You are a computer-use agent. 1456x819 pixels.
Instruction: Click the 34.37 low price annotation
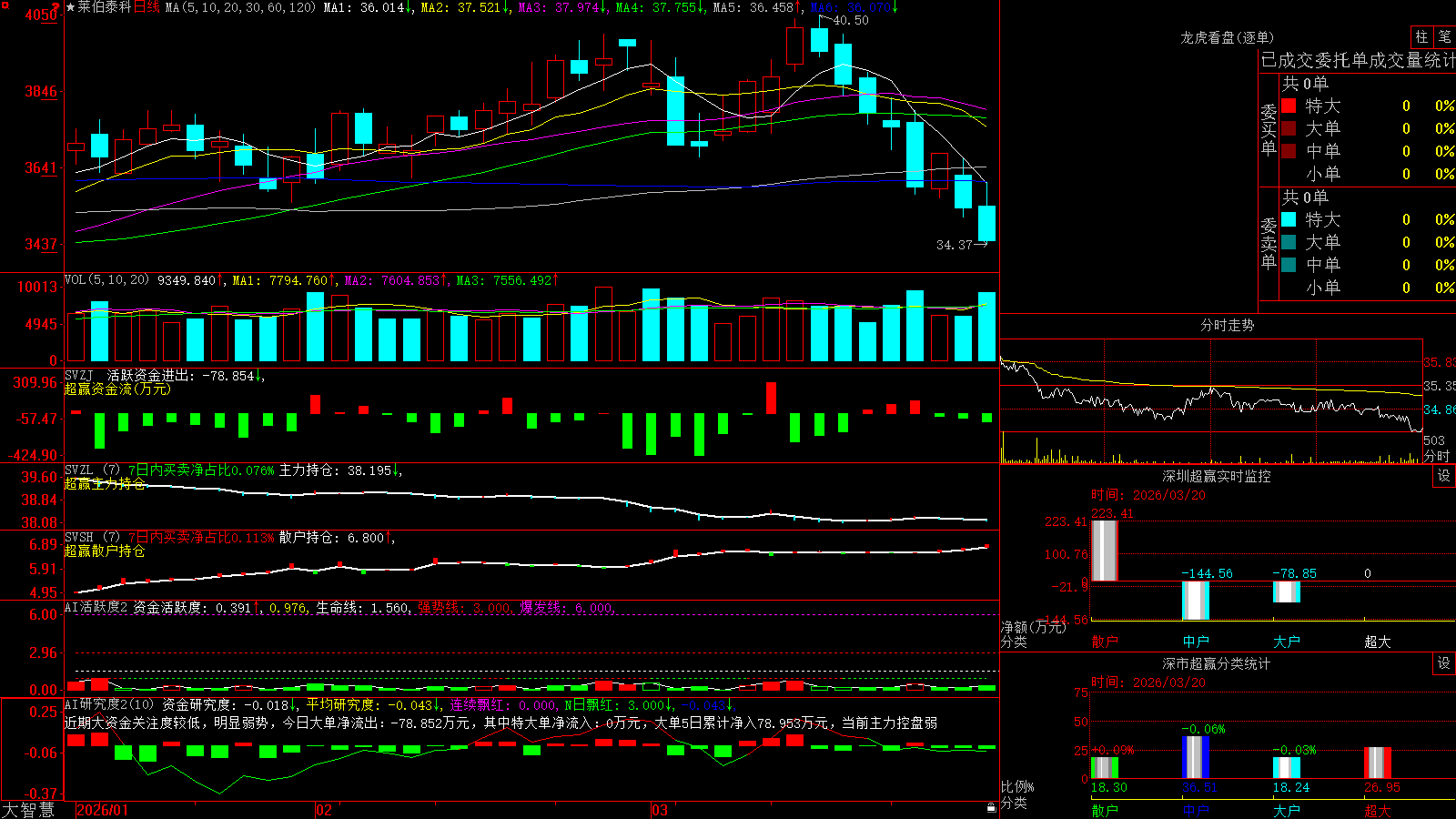click(954, 245)
